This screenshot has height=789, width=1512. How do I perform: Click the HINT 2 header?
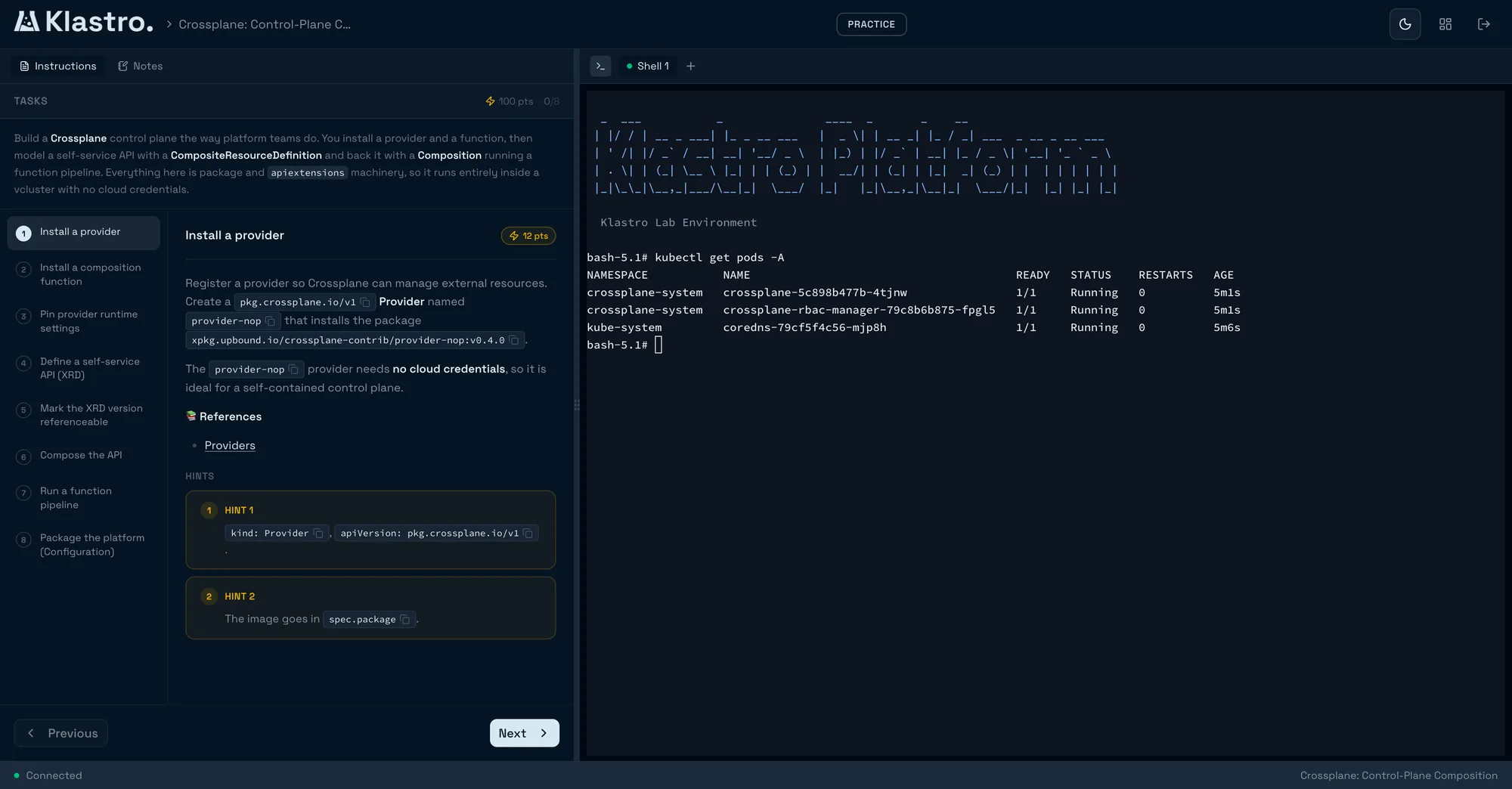click(240, 596)
